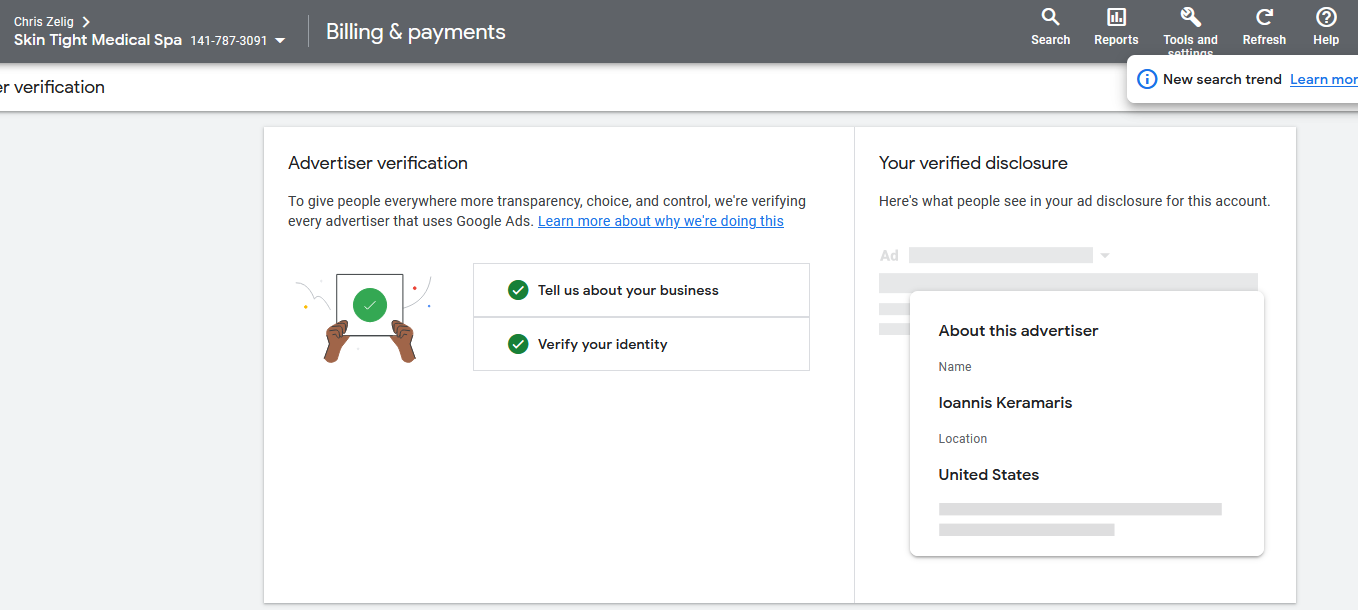This screenshot has width=1358, height=610.
Task: Expand the Ad preview dropdown arrow
Action: coord(1105,256)
